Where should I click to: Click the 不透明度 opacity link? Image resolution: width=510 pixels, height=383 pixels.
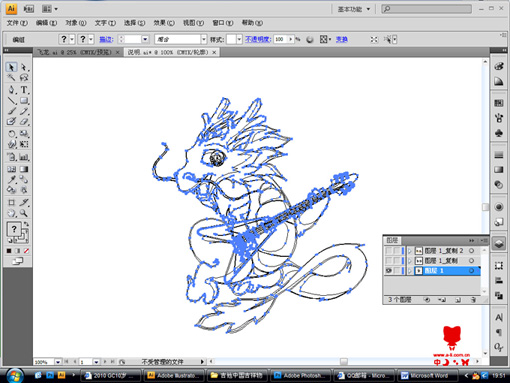tap(258, 39)
